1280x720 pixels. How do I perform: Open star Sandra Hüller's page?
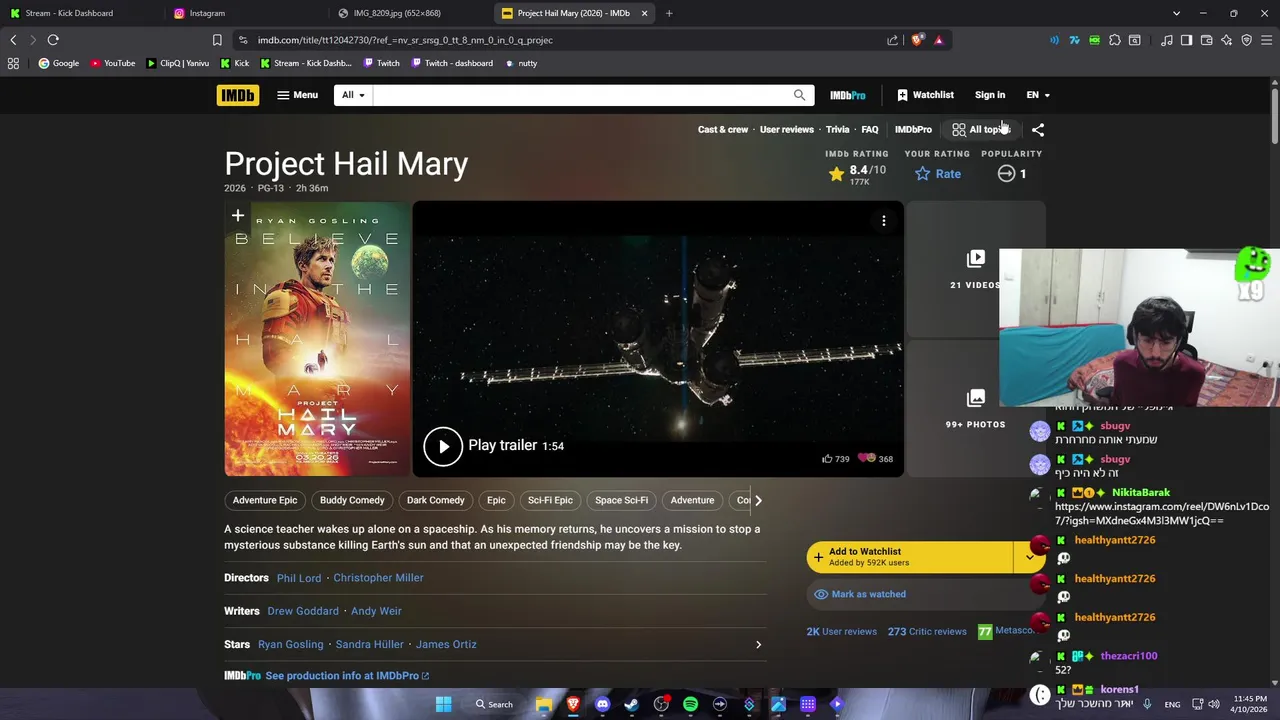click(x=369, y=645)
